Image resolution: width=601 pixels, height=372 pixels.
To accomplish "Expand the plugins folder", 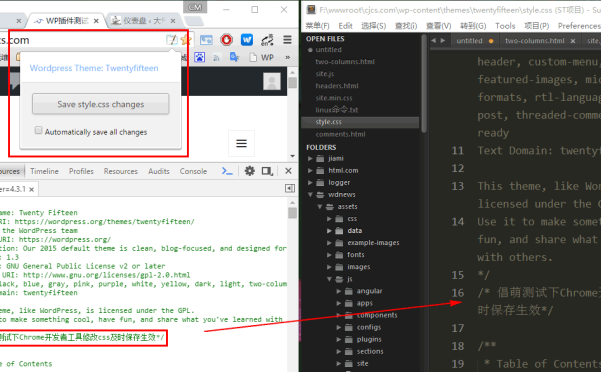I will coord(339,339).
